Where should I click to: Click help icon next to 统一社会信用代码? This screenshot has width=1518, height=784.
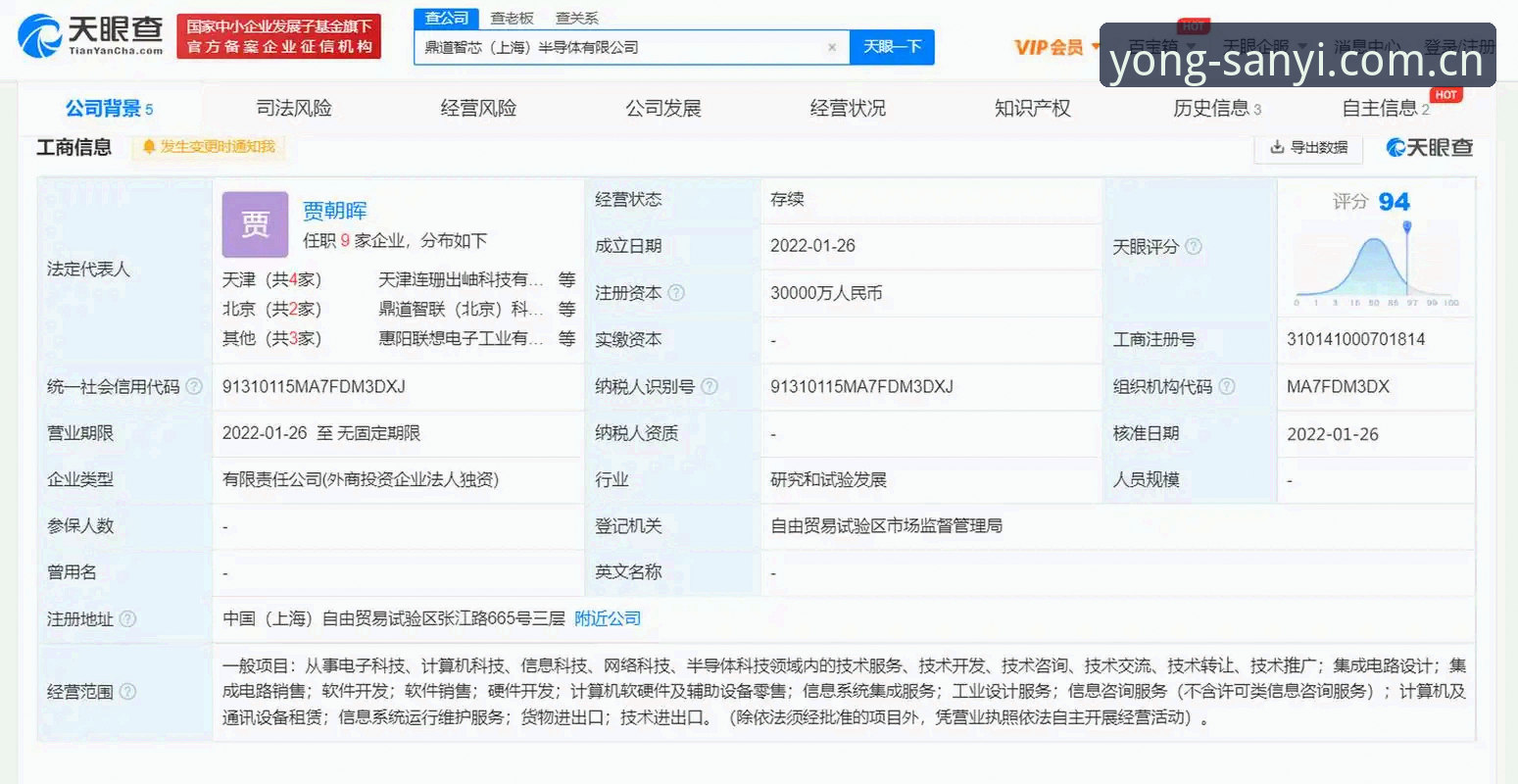point(194,386)
